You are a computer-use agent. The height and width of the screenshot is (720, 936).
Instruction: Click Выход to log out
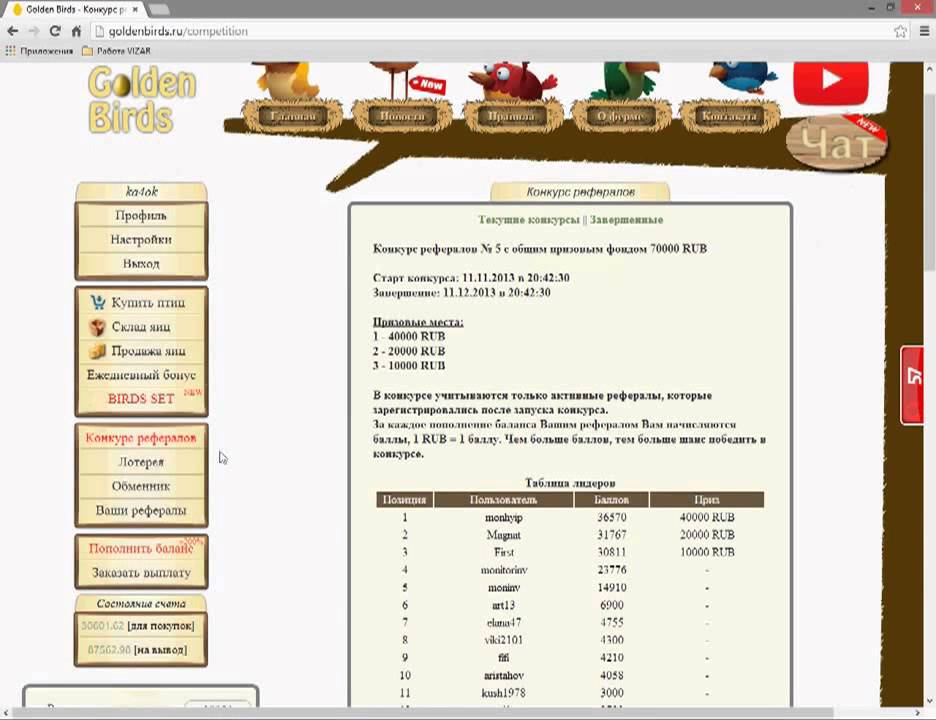141,263
